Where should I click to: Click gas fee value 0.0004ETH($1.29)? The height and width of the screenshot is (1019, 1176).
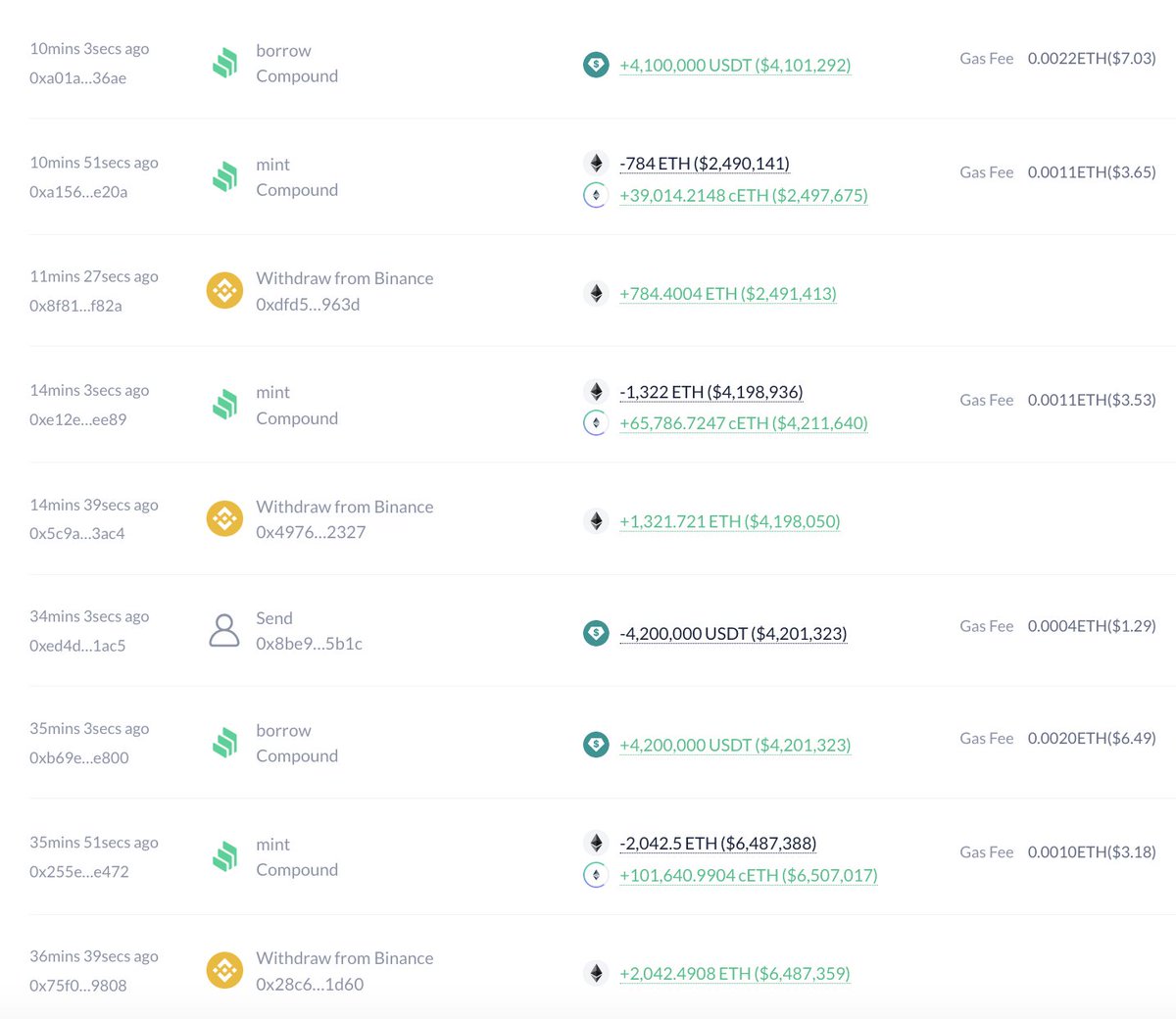(1092, 626)
